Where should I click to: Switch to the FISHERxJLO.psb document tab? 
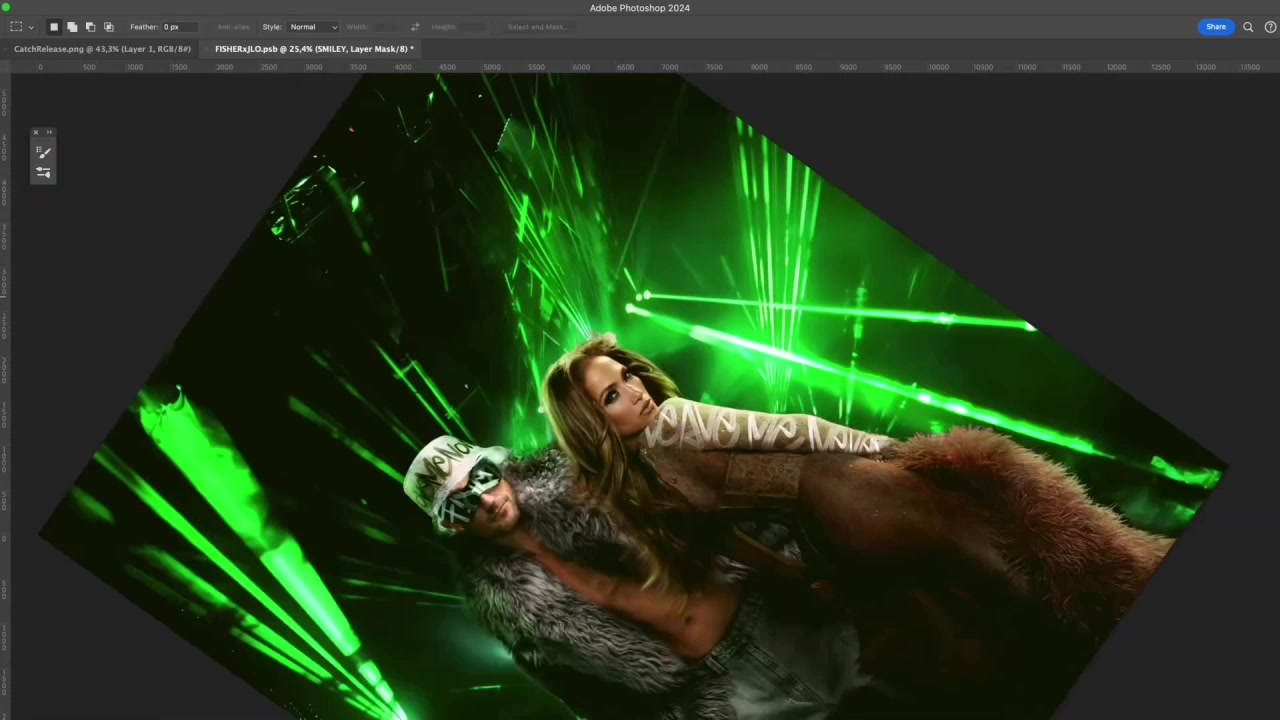click(x=313, y=49)
